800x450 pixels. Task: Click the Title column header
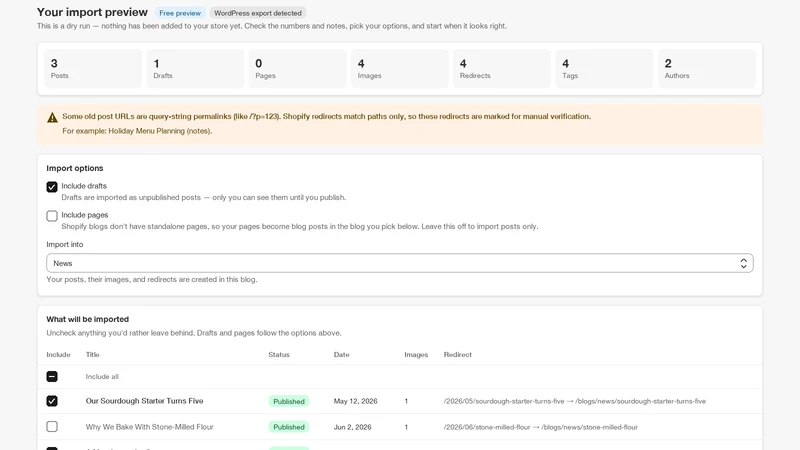(92, 355)
